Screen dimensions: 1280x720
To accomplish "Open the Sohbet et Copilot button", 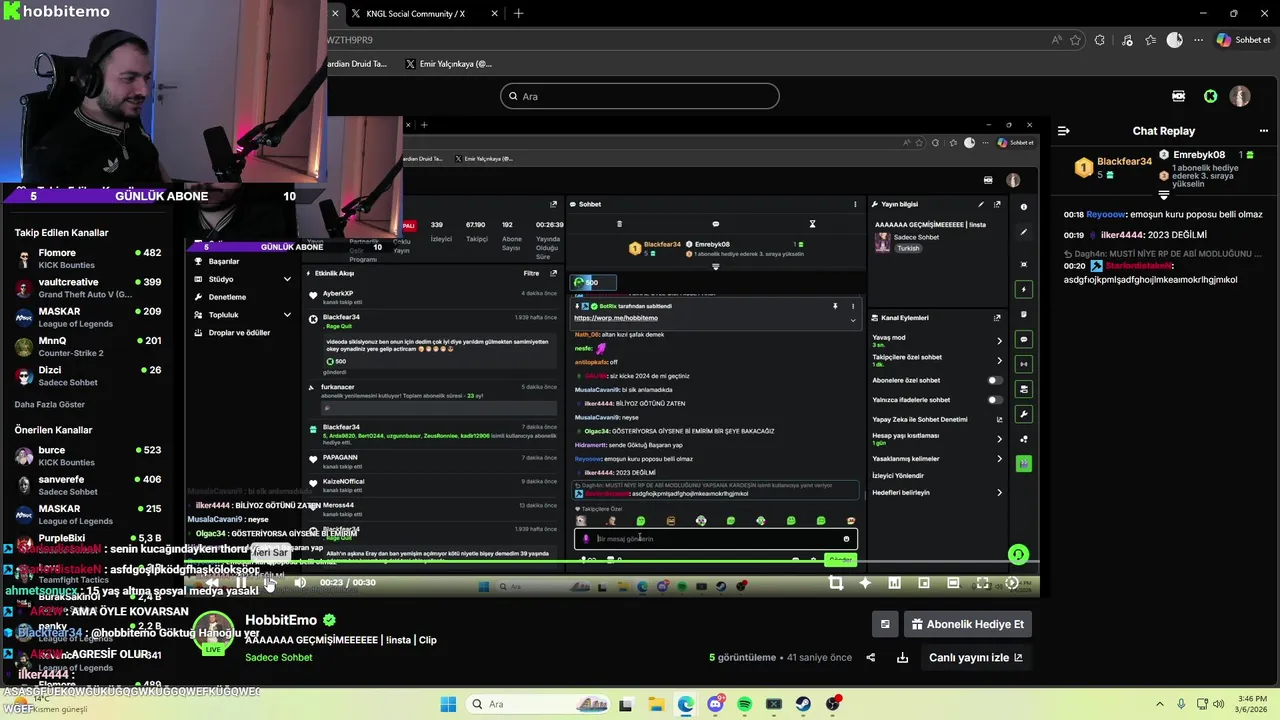I will click(x=1243, y=40).
